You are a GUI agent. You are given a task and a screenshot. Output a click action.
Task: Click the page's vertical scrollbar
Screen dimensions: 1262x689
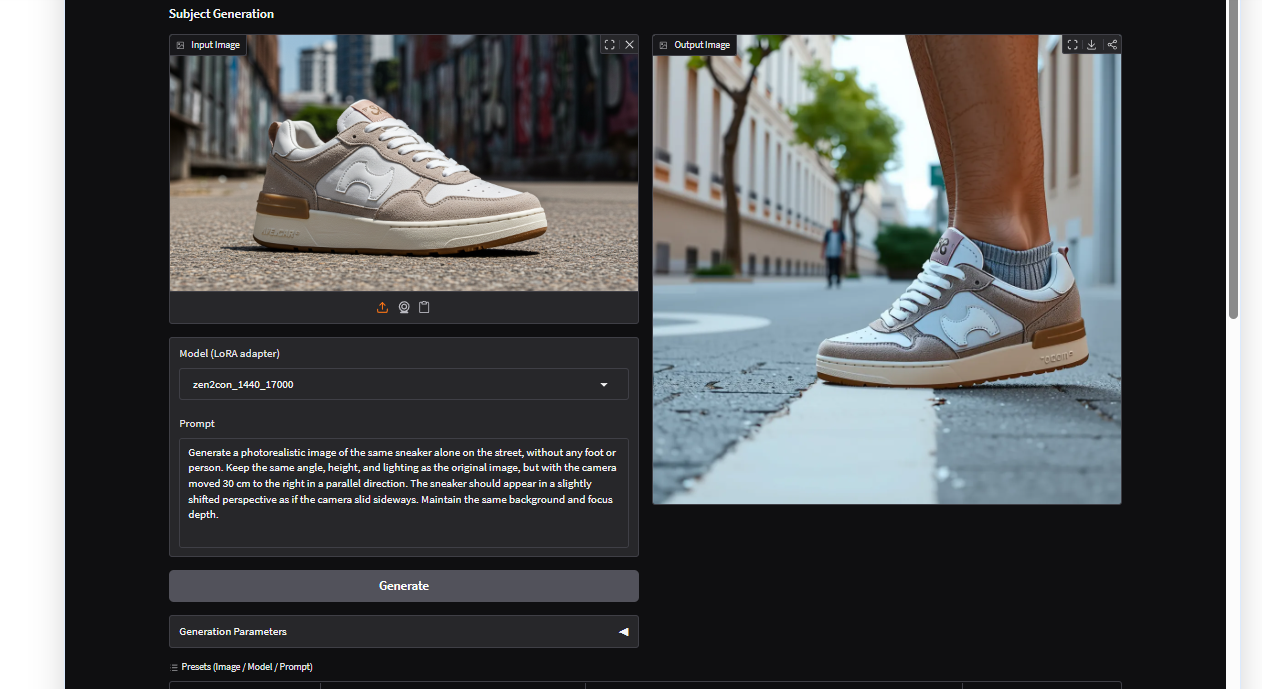pyautogui.click(x=1233, y=160)
